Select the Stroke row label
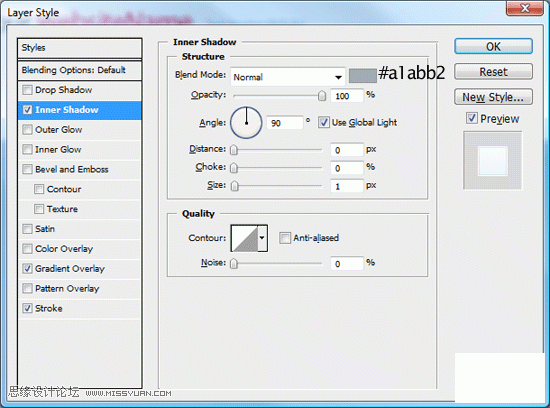The height and width of the screenshot is (408, 550). coord(49,308)
